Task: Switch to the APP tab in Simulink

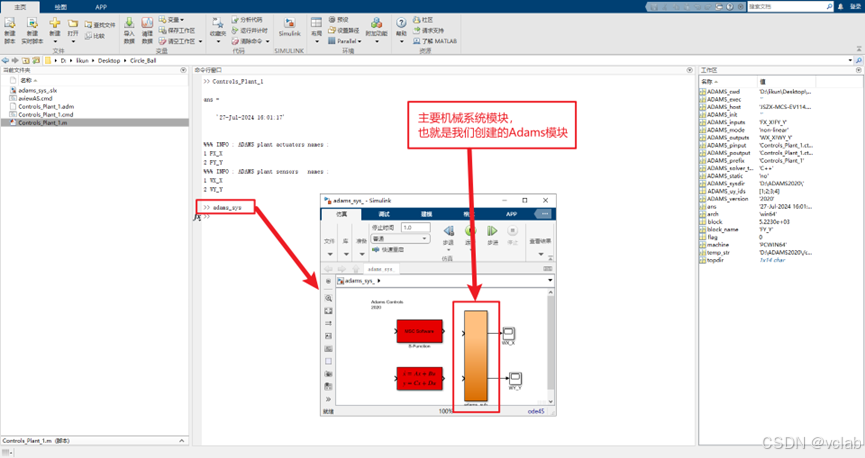Action: (x=511, y=214)
